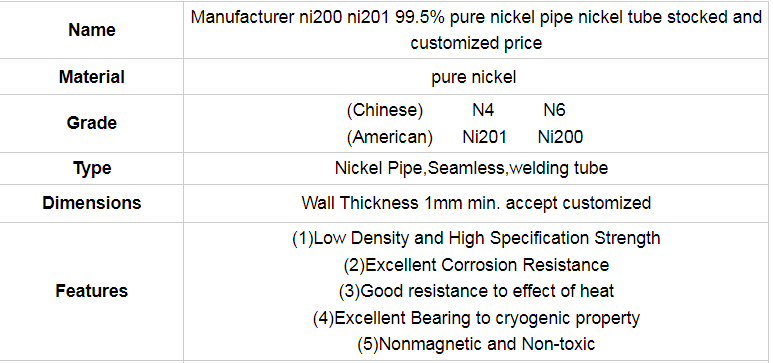Click the Features header cell
773x363 pixels.
coord(92,291)
